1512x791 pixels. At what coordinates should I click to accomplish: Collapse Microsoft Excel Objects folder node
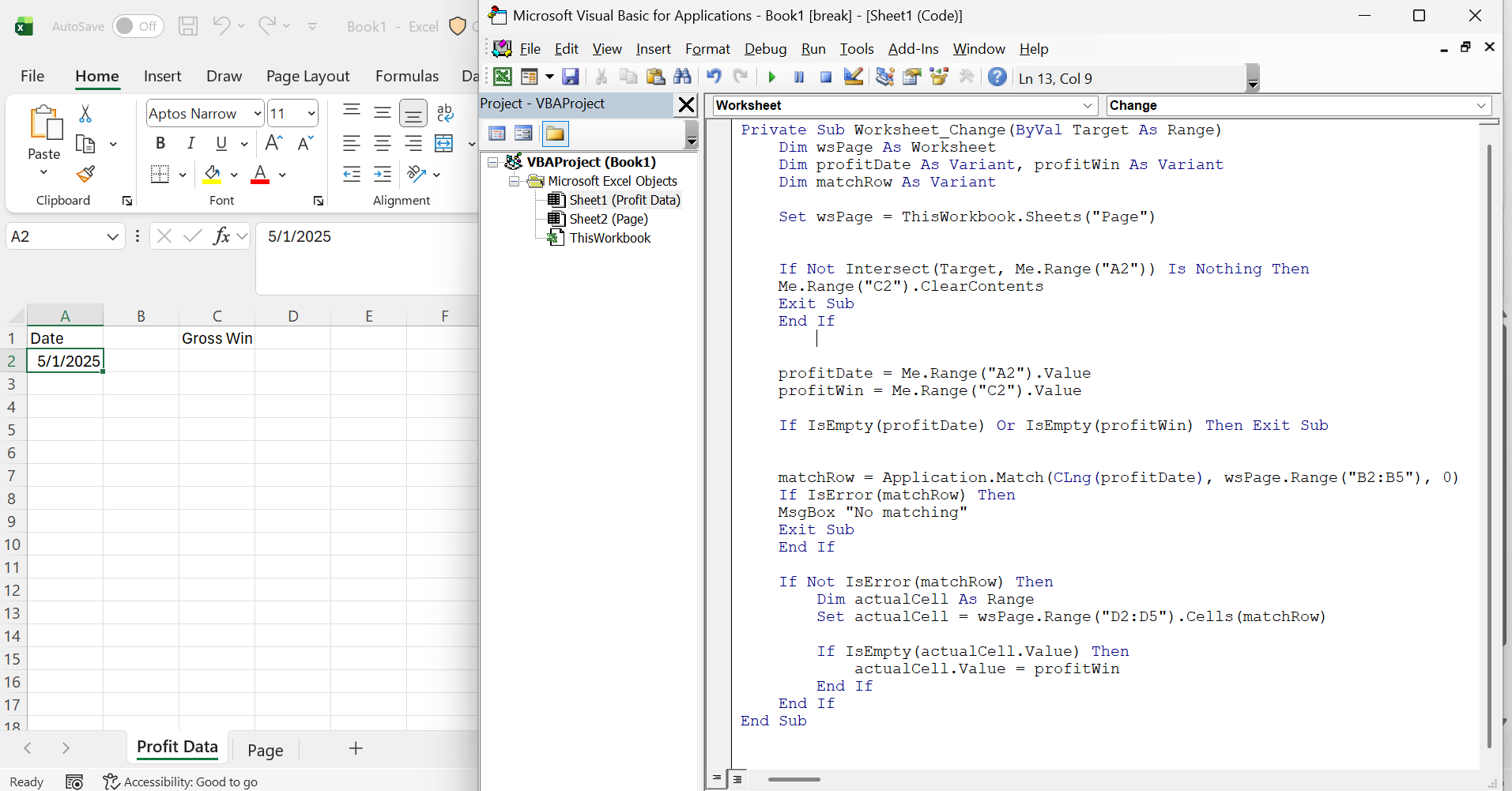(x=514, y=181)
